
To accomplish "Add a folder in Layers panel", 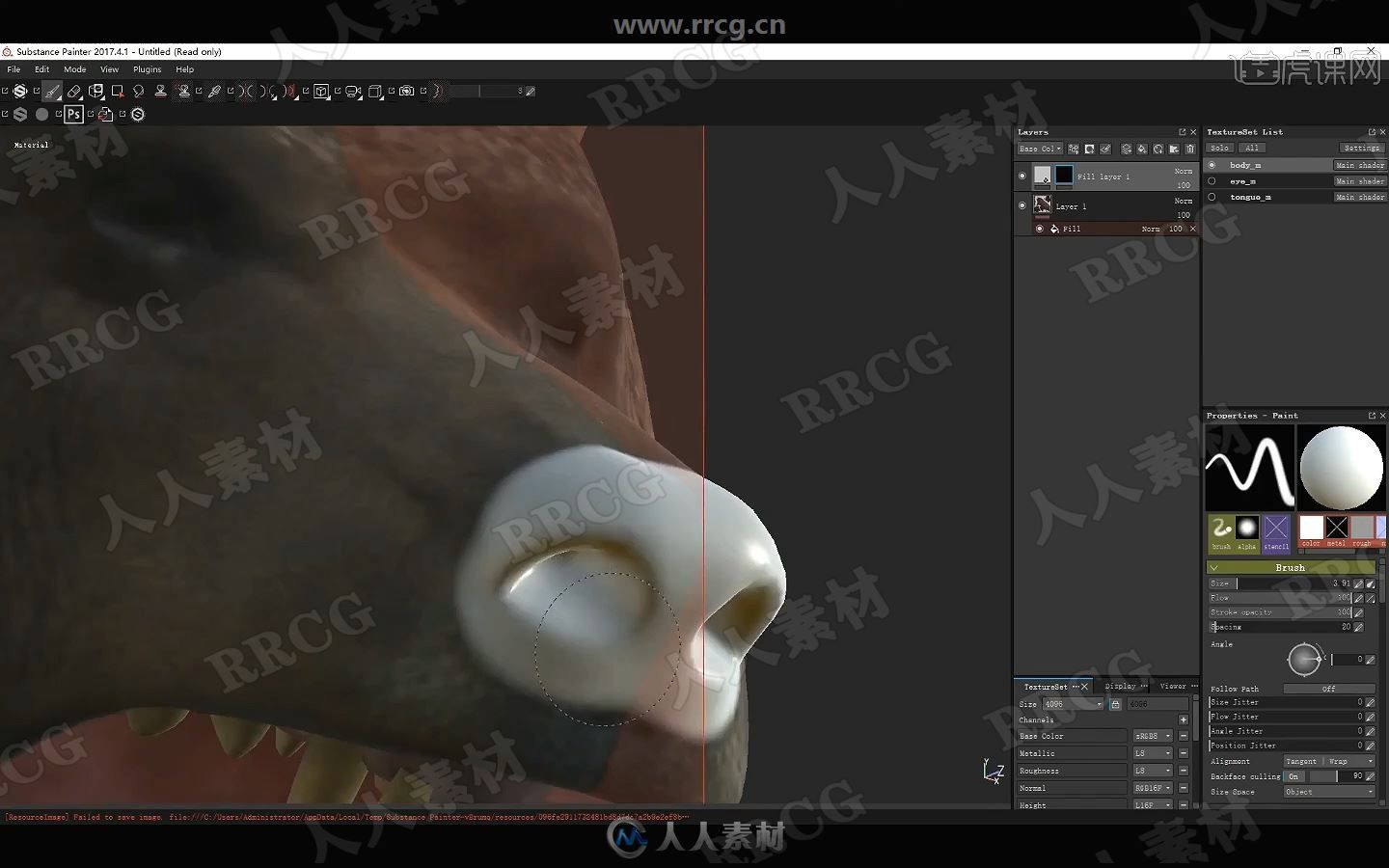I will point(1174,149).
